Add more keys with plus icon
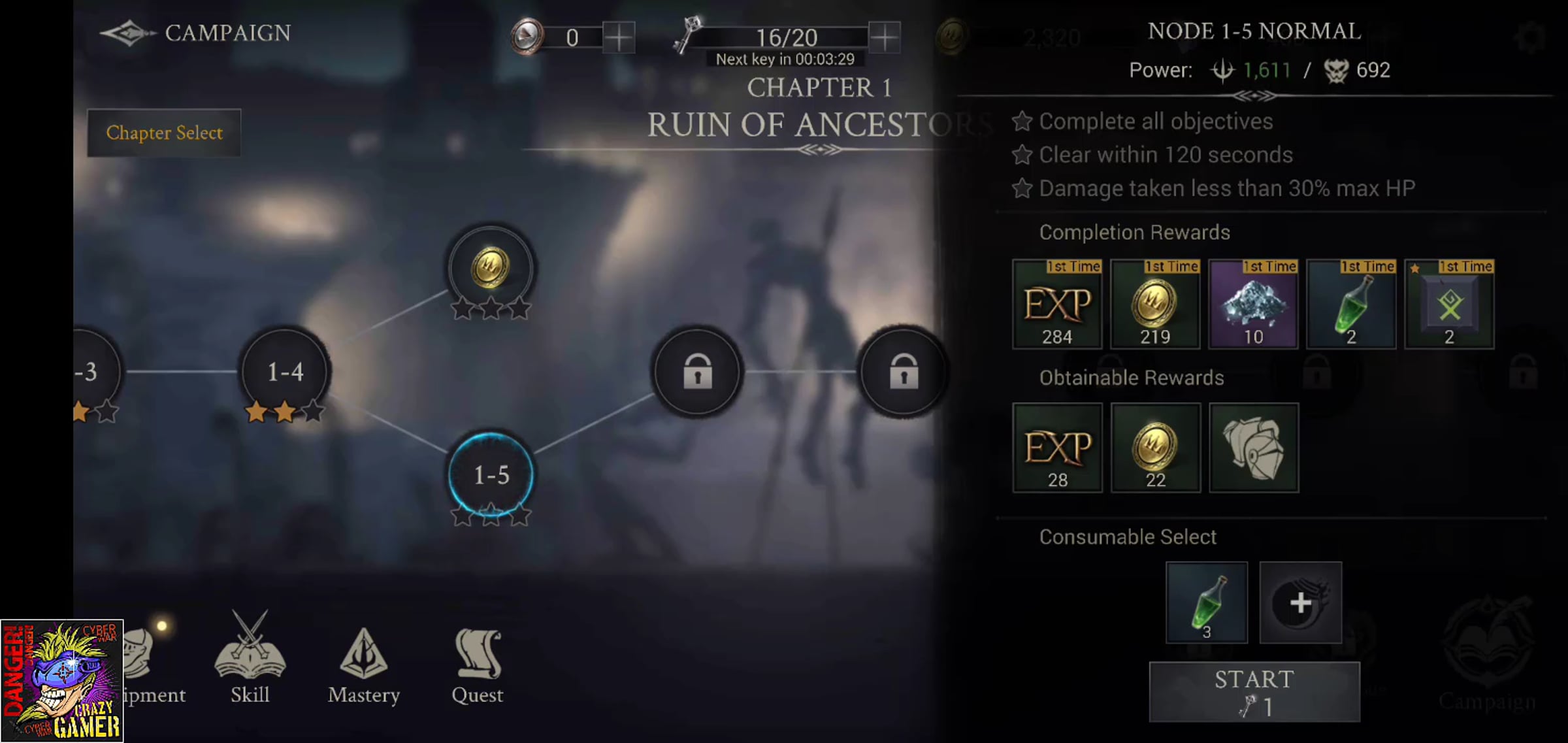 click(885, 37)
